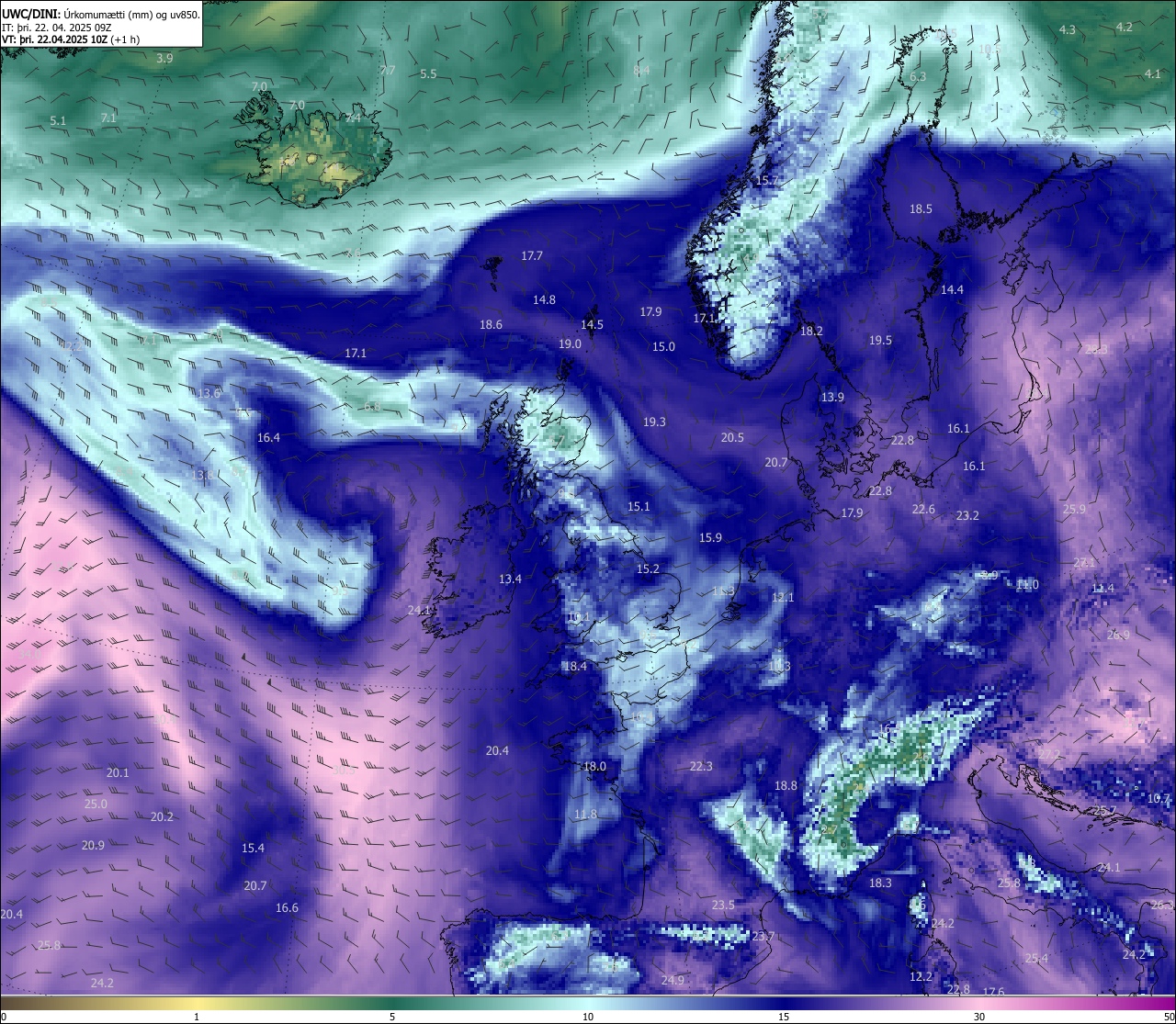Click the 26.9 value at right edge

1118,636
